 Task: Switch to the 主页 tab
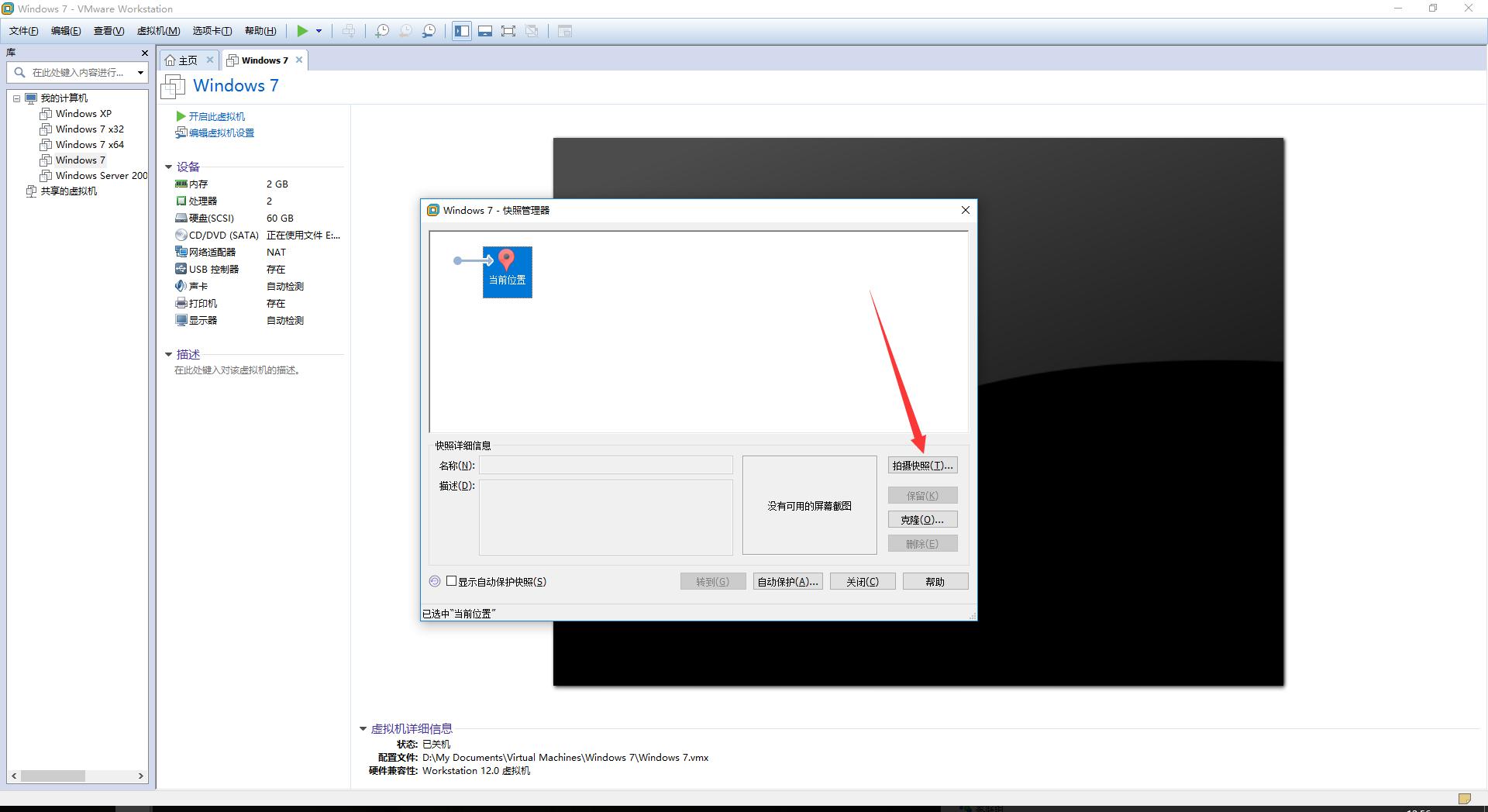point(186,60)
